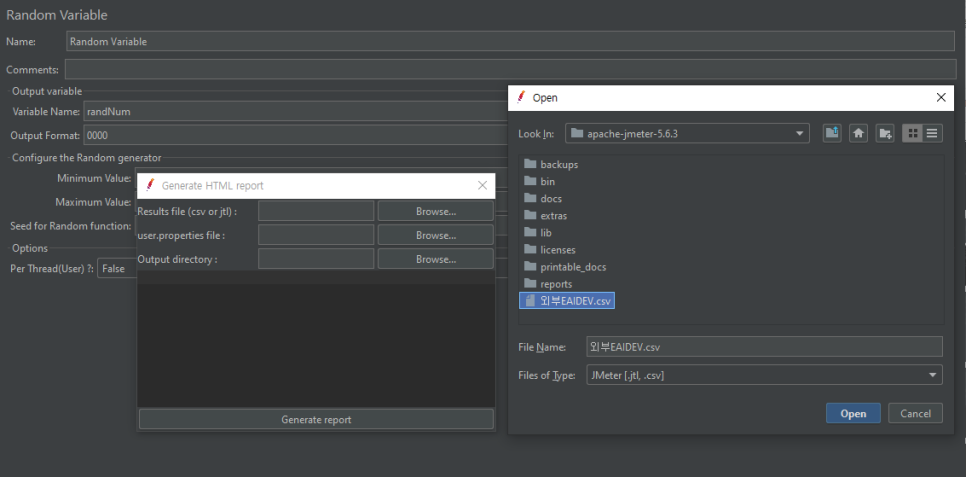Select the lib folder
The image size is (966, 477).
click(x=538, y=233)
